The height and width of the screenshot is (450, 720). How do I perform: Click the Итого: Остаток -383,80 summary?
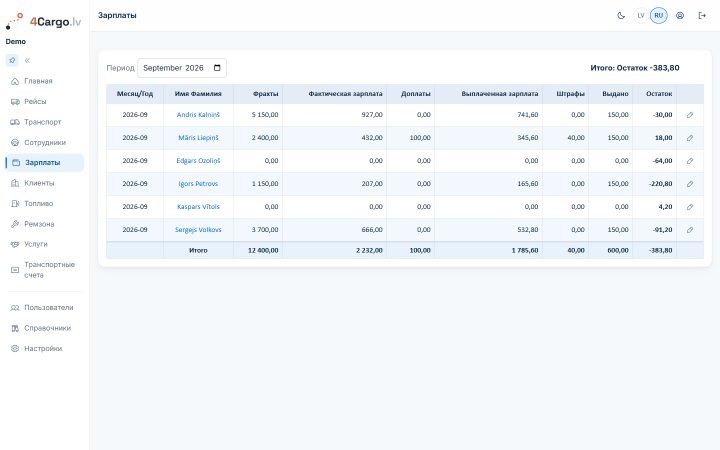coord(635,68)
